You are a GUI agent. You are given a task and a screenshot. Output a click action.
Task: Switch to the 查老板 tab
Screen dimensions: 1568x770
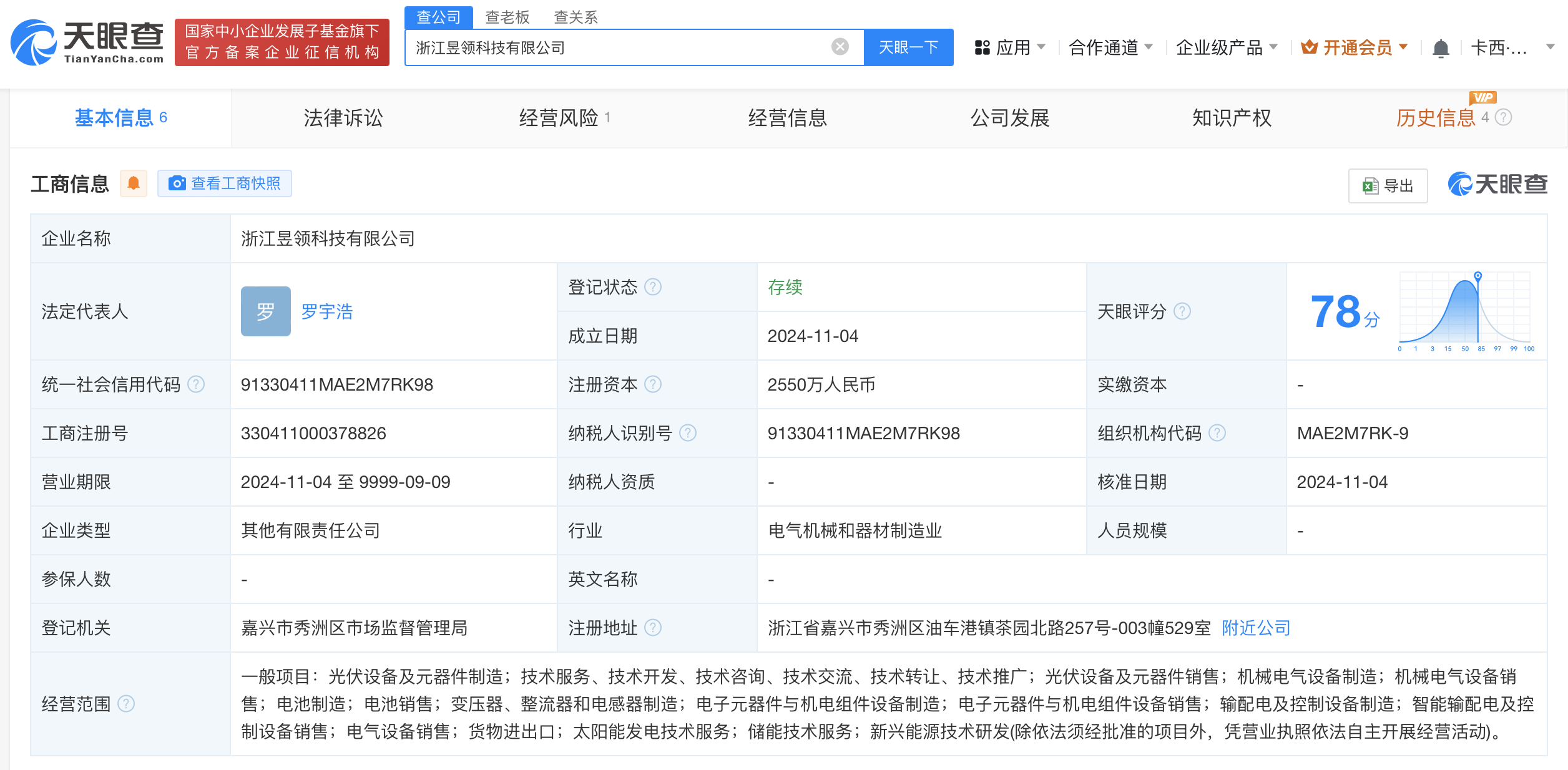(x=507, y=16)
